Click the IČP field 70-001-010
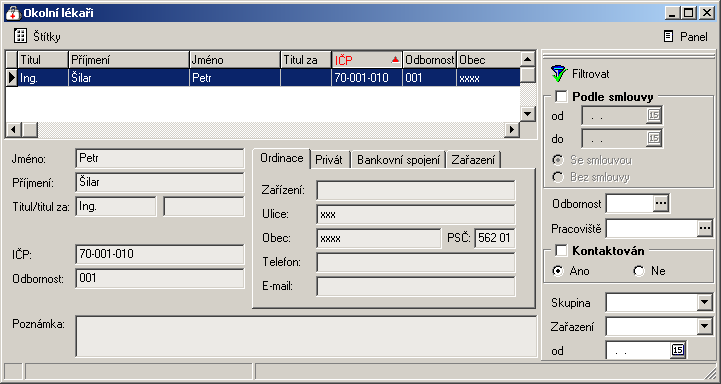 pyautogui.click(x=160, y=254)
